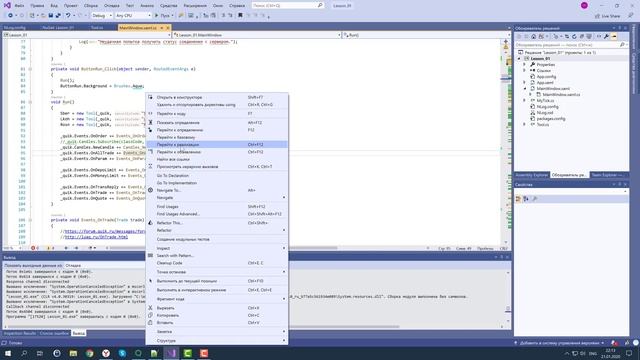
Task: Open taskbar search magnifier
Action: 24,353
